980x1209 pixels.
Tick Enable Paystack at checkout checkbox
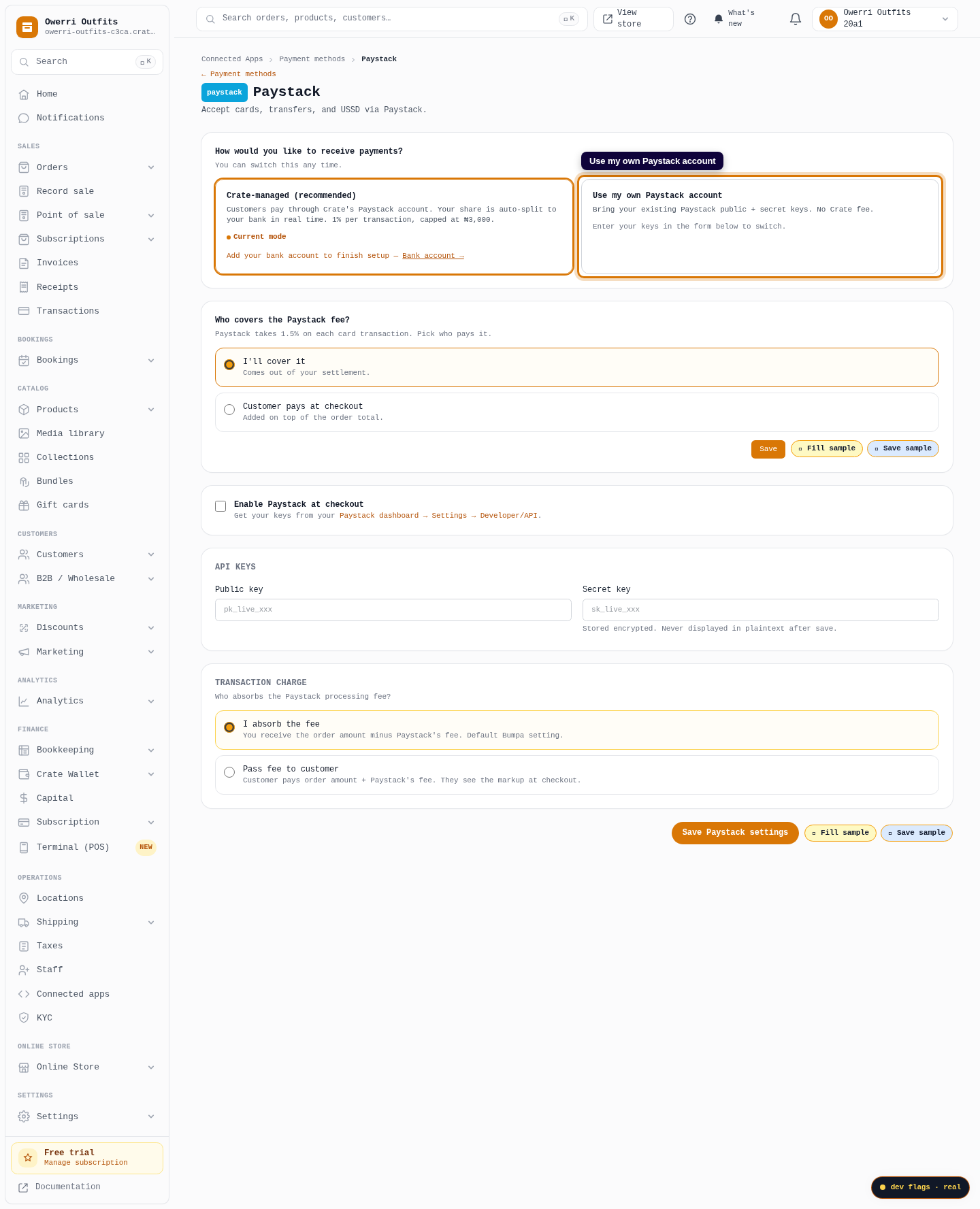220,506
